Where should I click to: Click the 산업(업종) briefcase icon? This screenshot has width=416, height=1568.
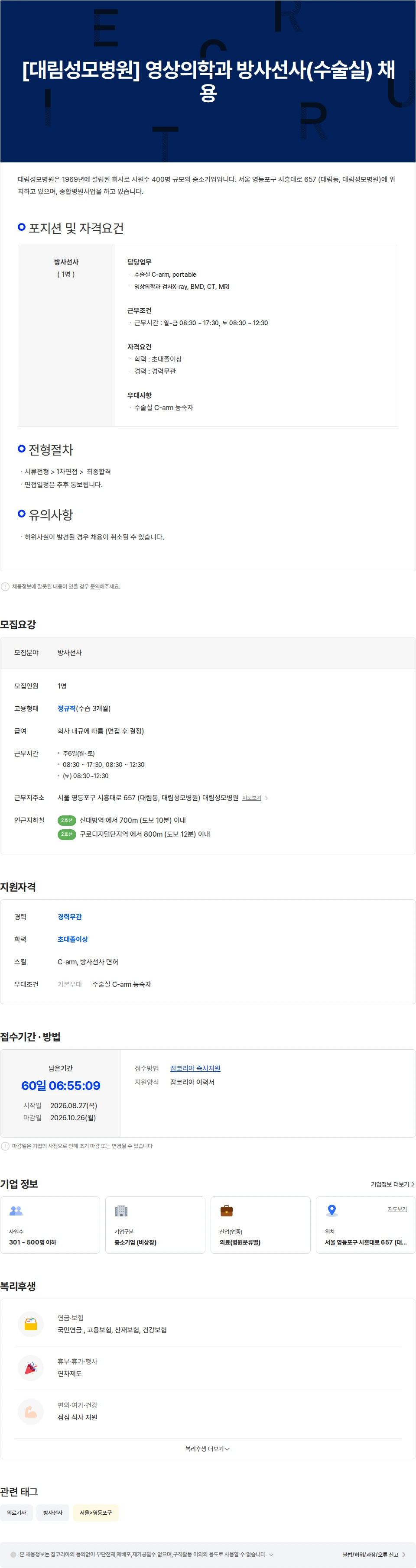[227, 1211]
